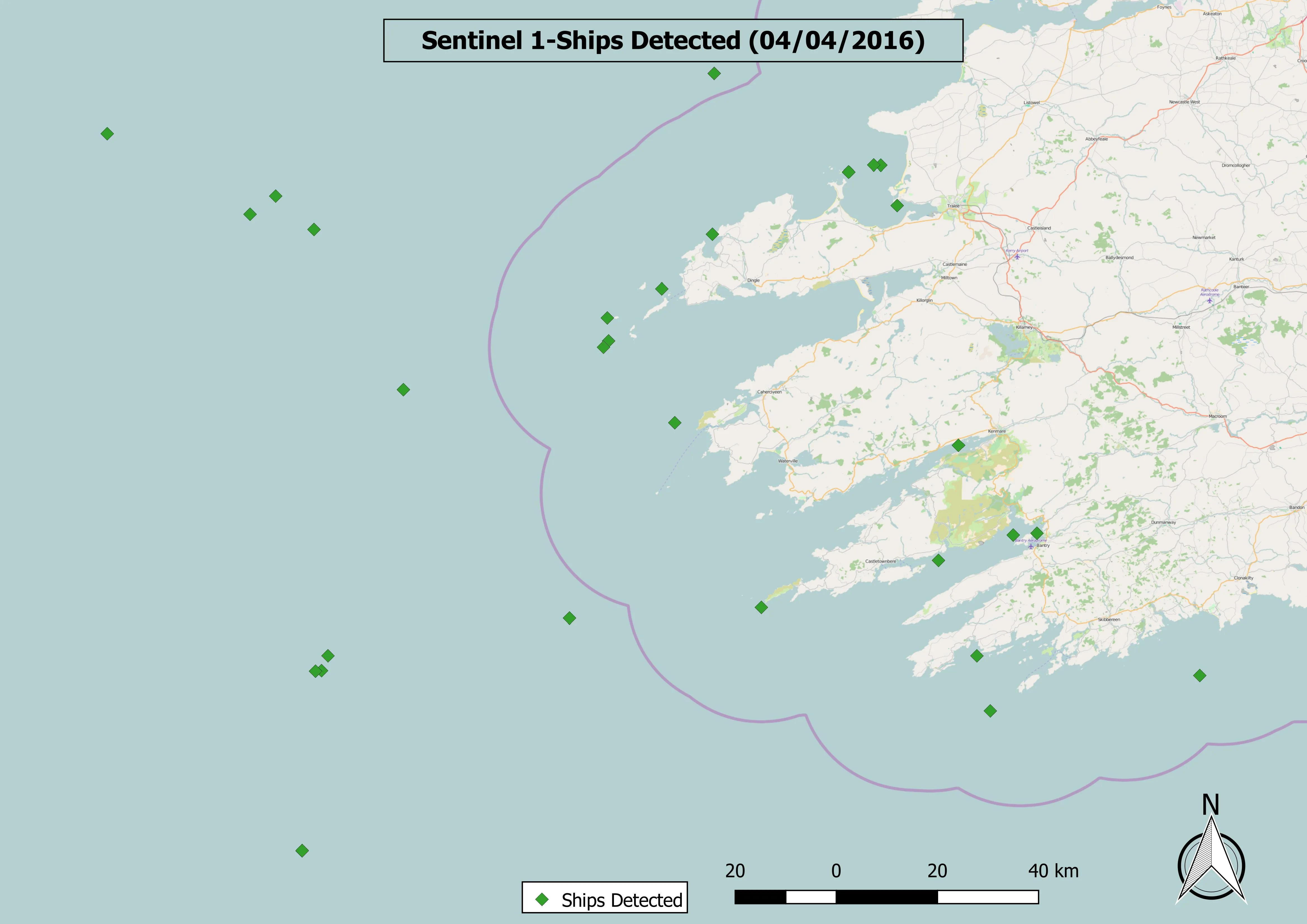The height and width of the screenshot is (924, 1307).
Task: Select the southernmost ship marker on map
Action: click(302, 851)
